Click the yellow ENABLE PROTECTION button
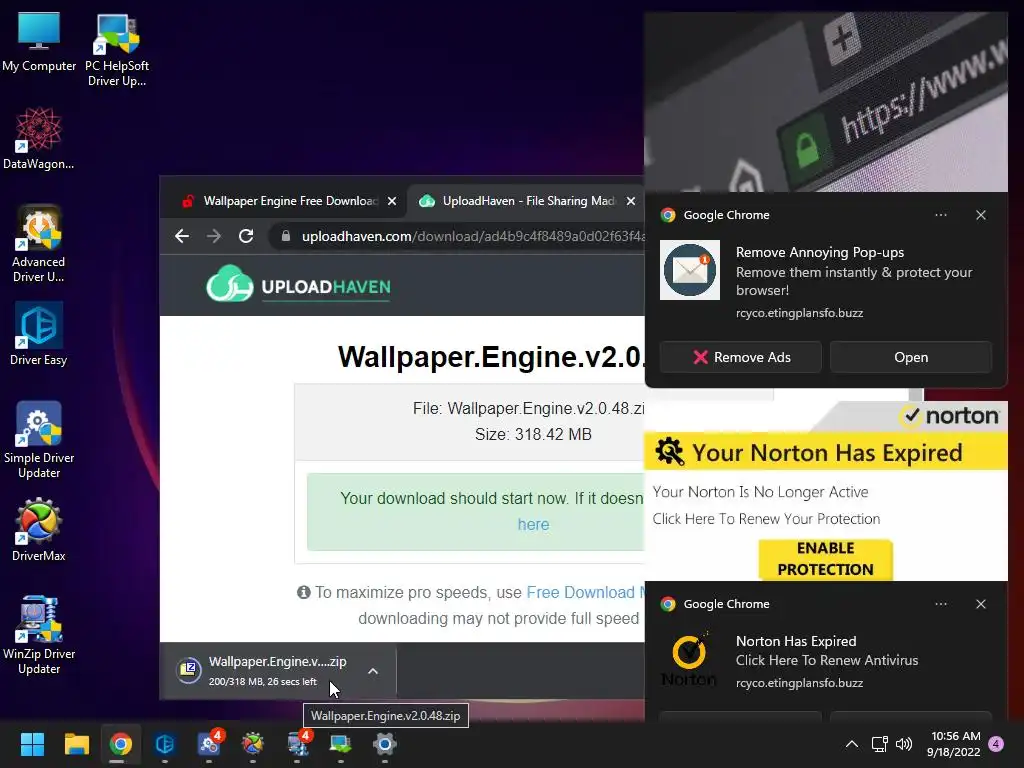 (x=825, y=559)
